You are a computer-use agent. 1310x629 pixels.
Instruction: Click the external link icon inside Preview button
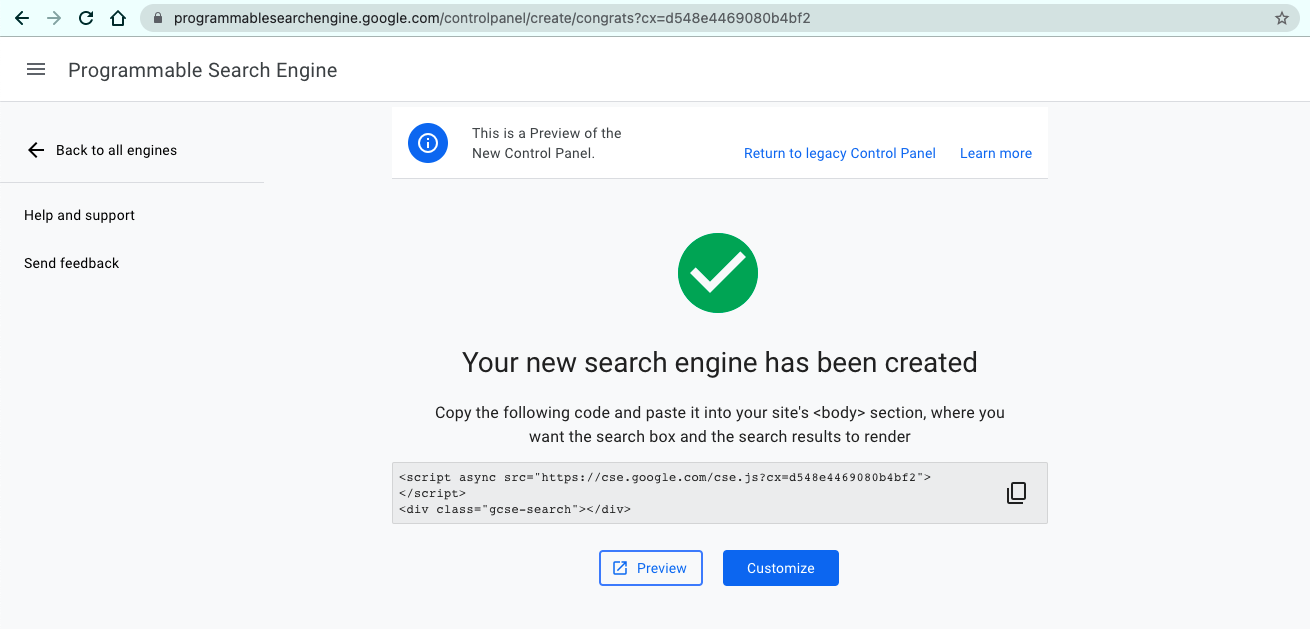[622, 567]
